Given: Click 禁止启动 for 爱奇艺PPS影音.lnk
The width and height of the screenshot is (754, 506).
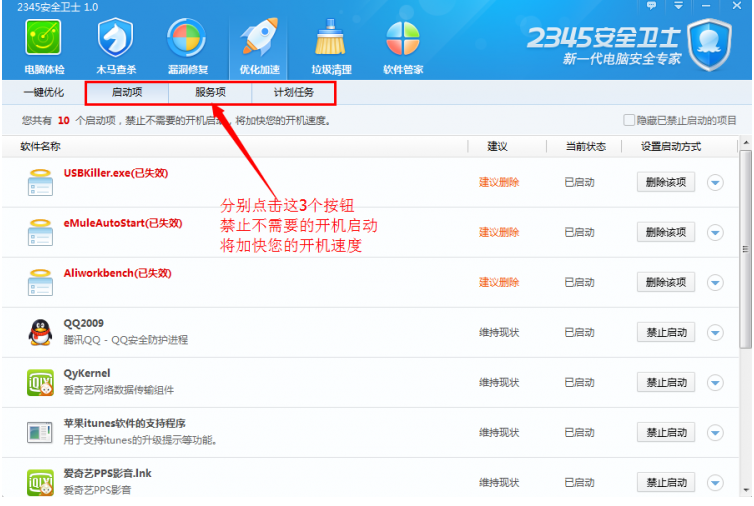Looking at the screenshot, I should [666, 482].
